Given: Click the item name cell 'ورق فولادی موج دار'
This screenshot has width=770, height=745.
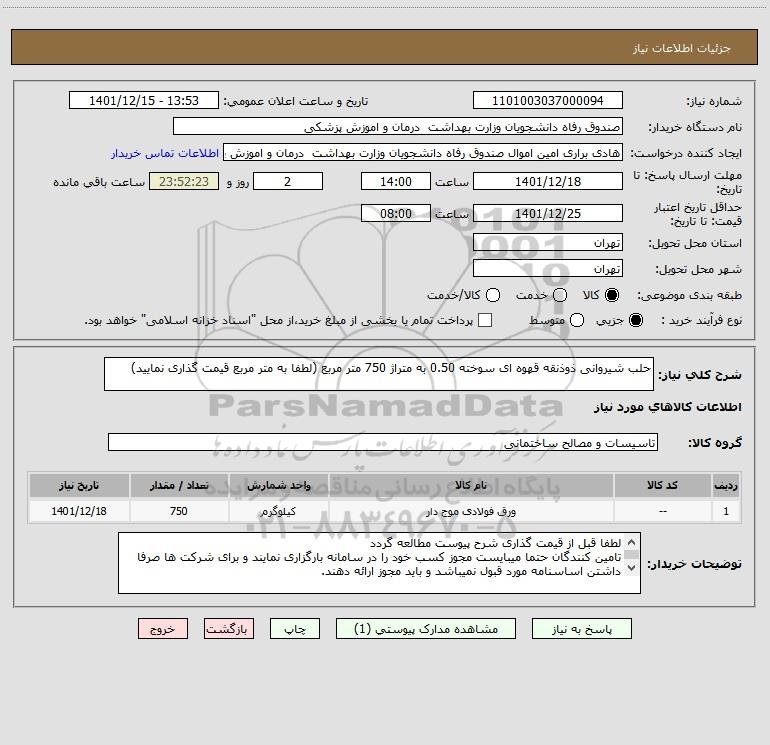Looking at the screenshot, I should coord(471,511).
